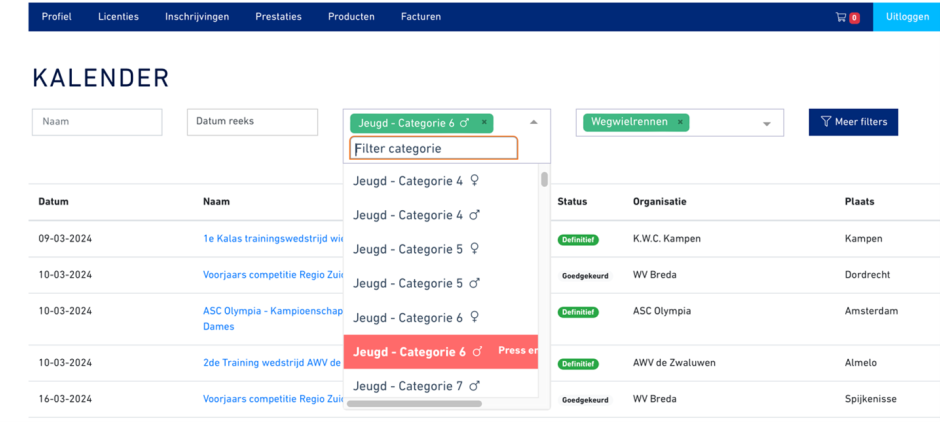Click the Filter categorie search box
Viewport: 940px width, 422px height.
point(433,149)
